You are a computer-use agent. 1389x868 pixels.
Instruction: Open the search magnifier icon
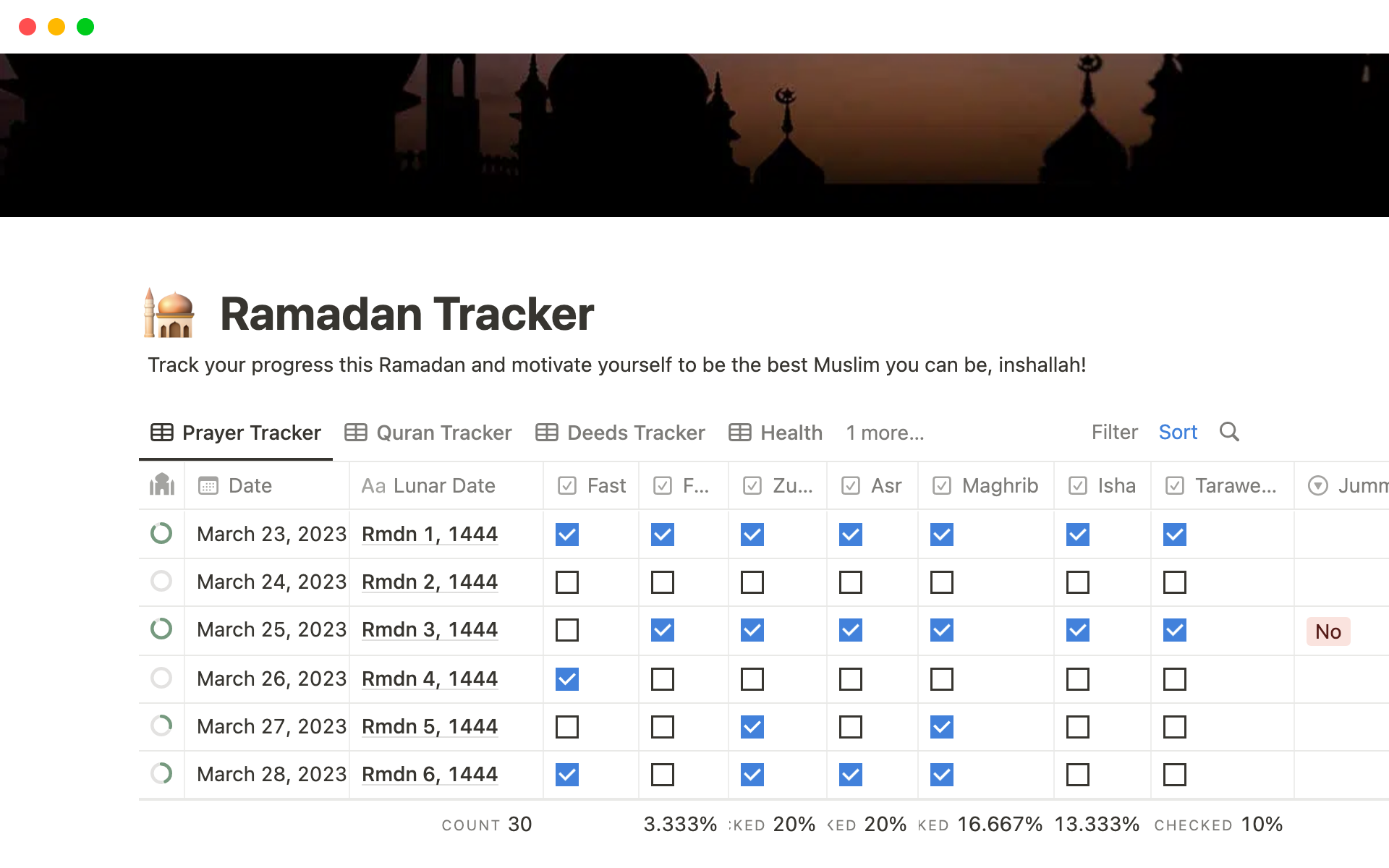click(1230, 432)
